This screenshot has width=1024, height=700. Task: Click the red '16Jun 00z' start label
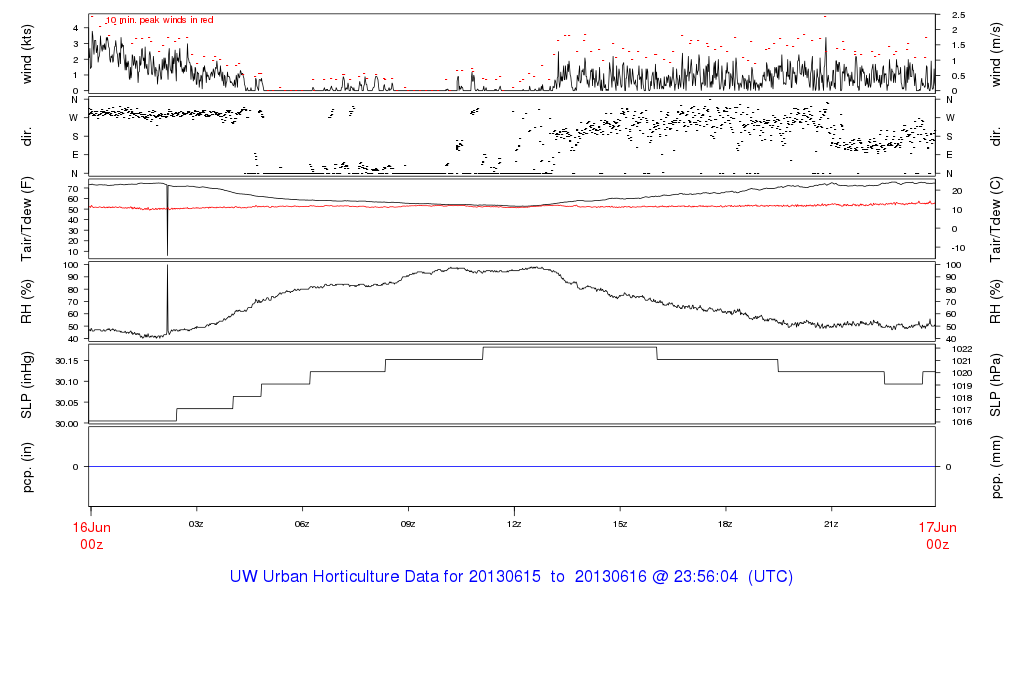pyautogui.click(x=91, y=536)
